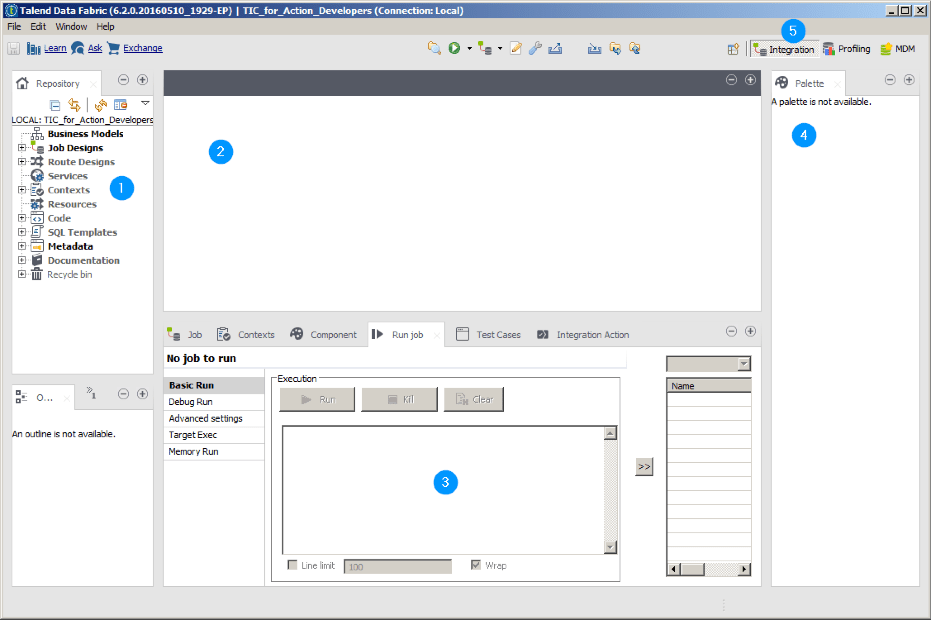Open the Exchange link

(x=142, y=48)
